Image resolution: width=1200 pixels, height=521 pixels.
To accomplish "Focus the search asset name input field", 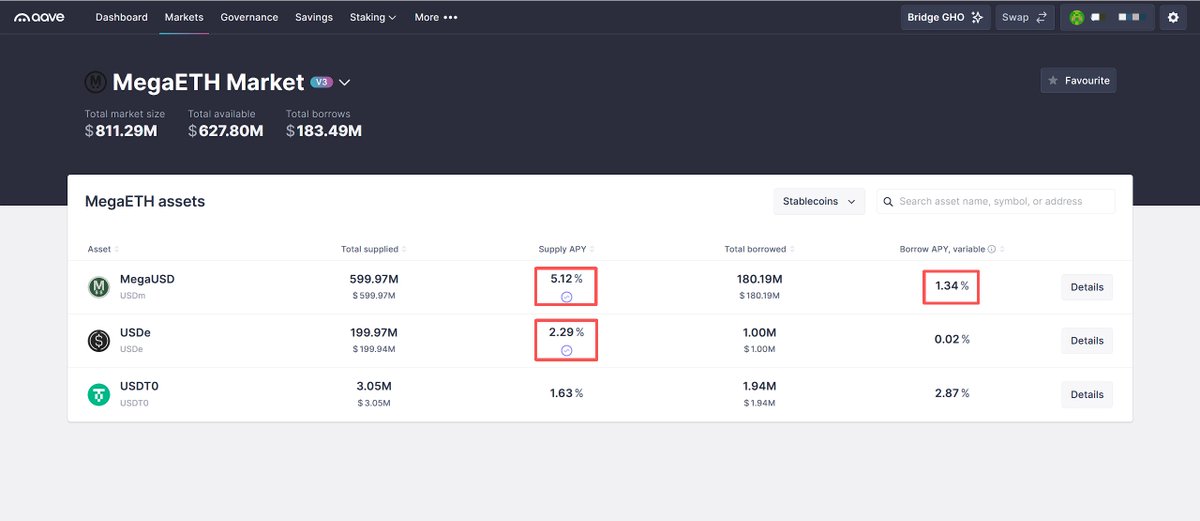I will (995, 201).
